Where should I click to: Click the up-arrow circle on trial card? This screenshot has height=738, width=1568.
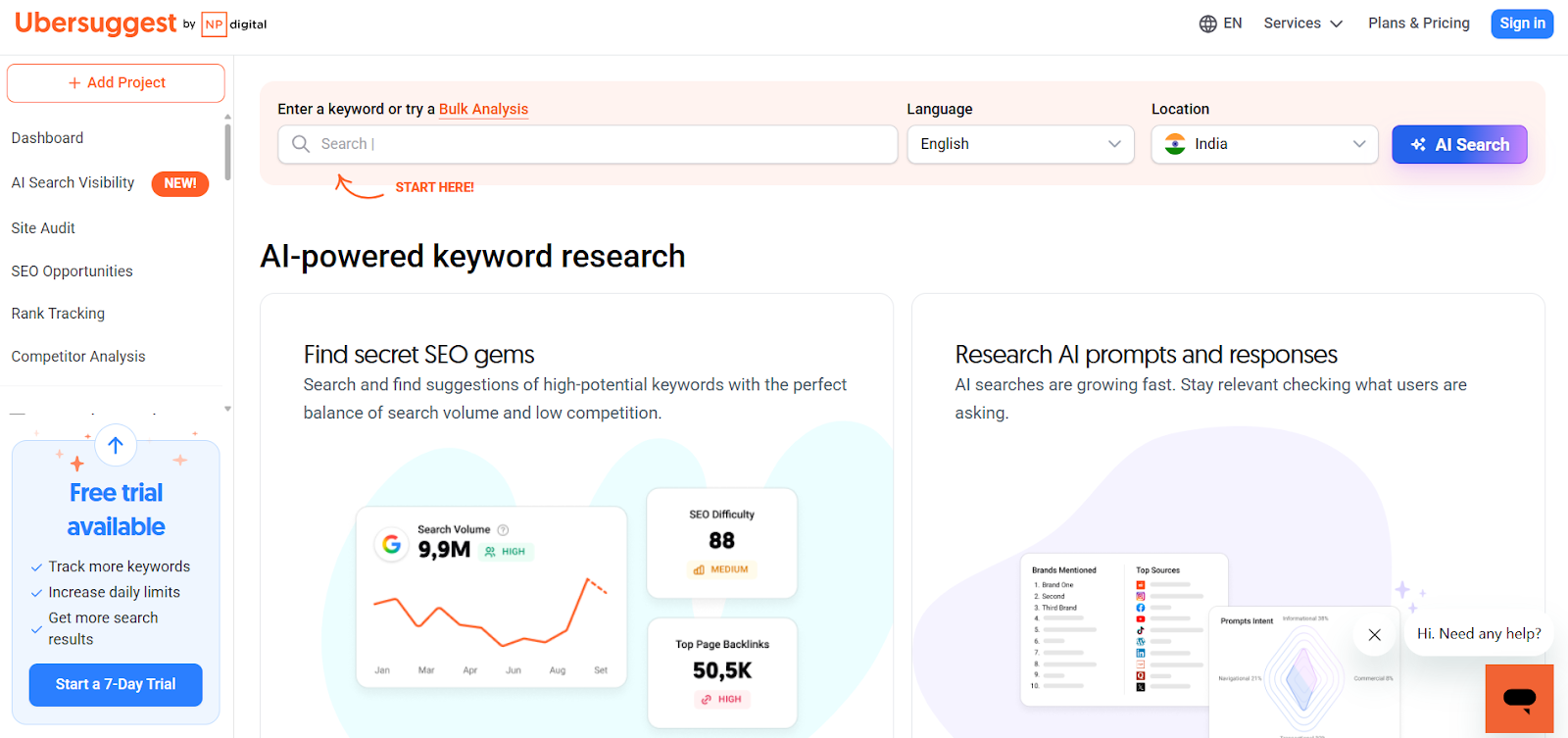click(116, 446)
